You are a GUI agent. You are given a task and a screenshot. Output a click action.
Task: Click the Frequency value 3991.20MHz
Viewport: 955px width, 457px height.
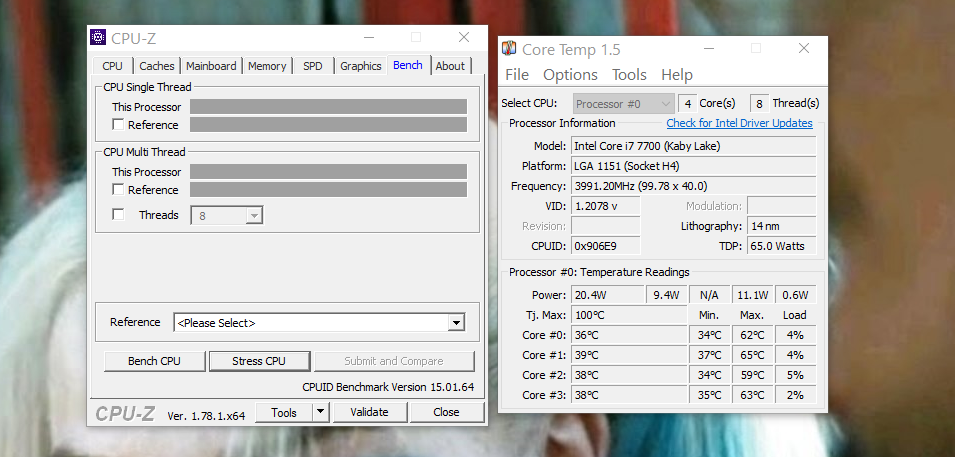693,186
